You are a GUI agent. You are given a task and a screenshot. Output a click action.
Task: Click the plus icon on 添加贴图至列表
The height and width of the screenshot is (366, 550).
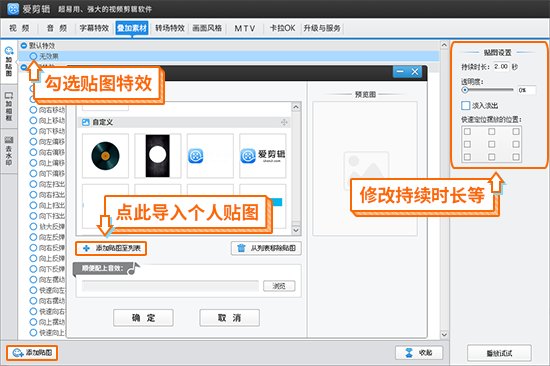click(x=86, y=248)
